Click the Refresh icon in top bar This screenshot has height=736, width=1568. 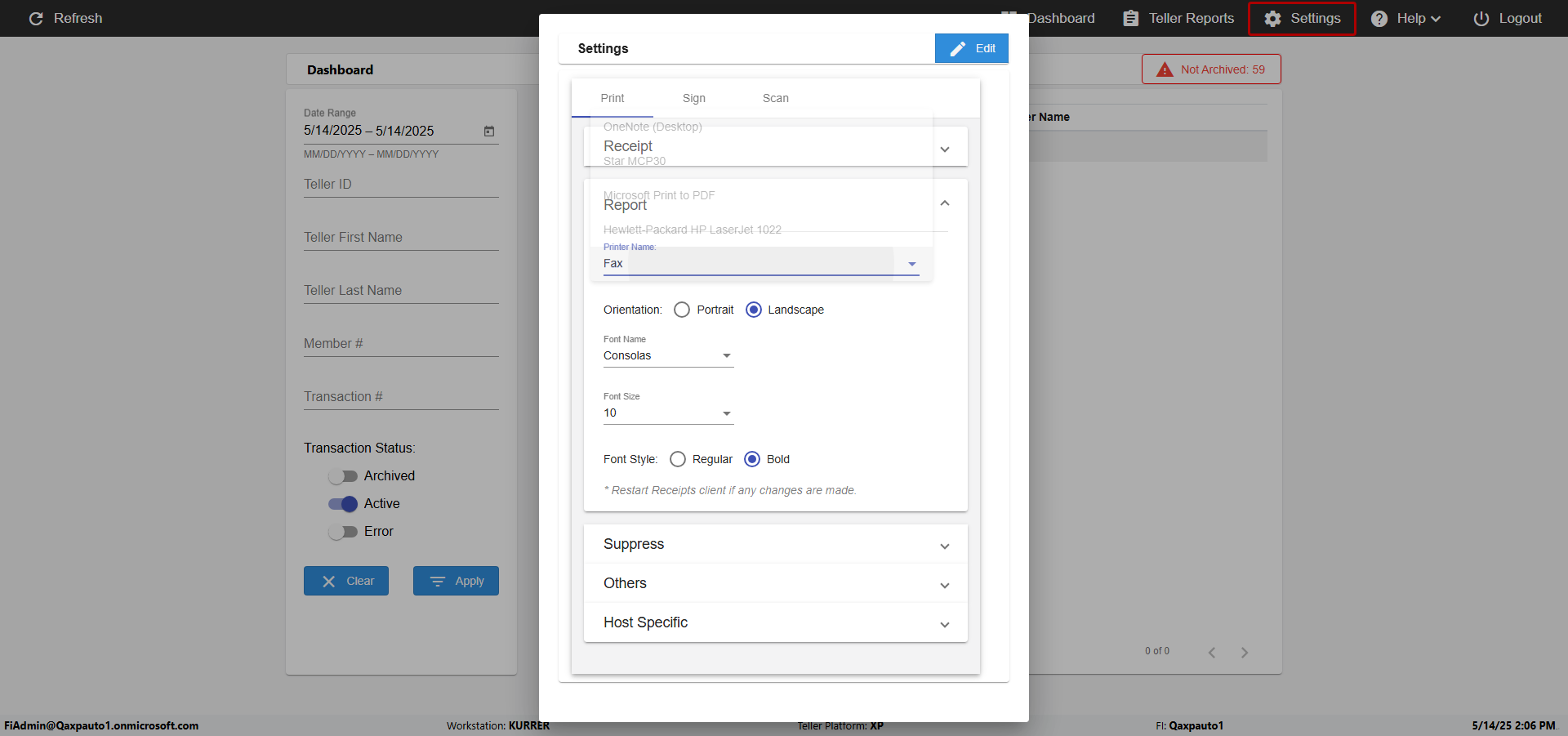point(36,18)
